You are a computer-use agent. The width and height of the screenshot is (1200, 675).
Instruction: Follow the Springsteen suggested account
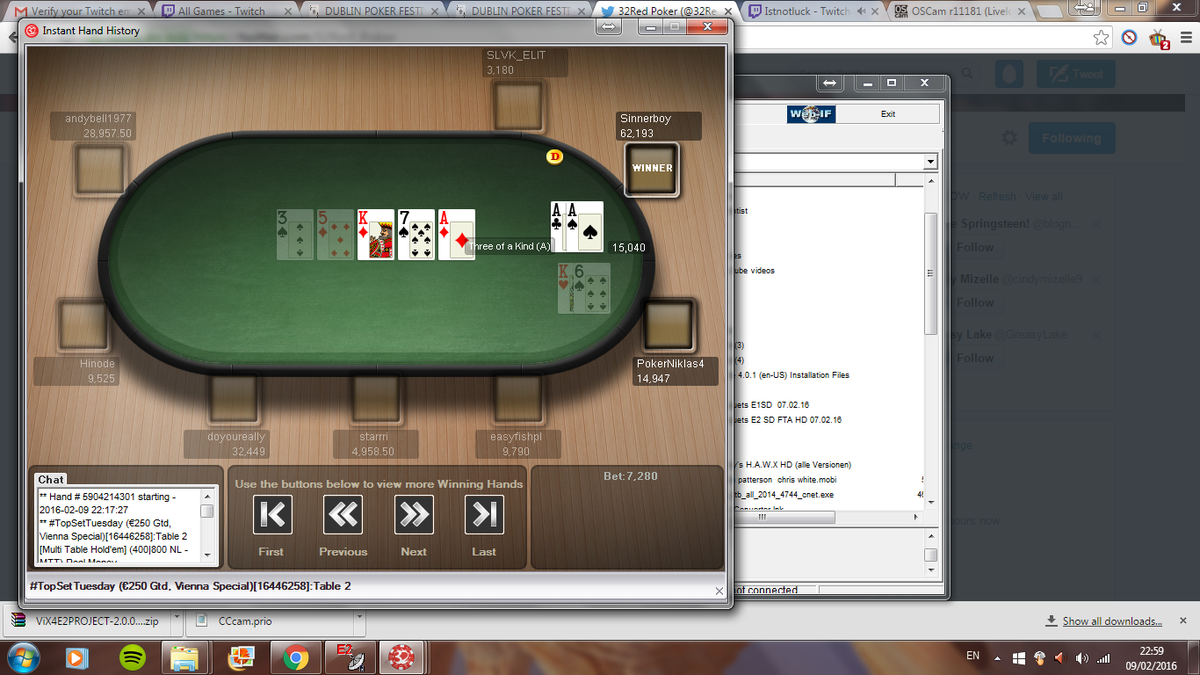coord(974,247)
